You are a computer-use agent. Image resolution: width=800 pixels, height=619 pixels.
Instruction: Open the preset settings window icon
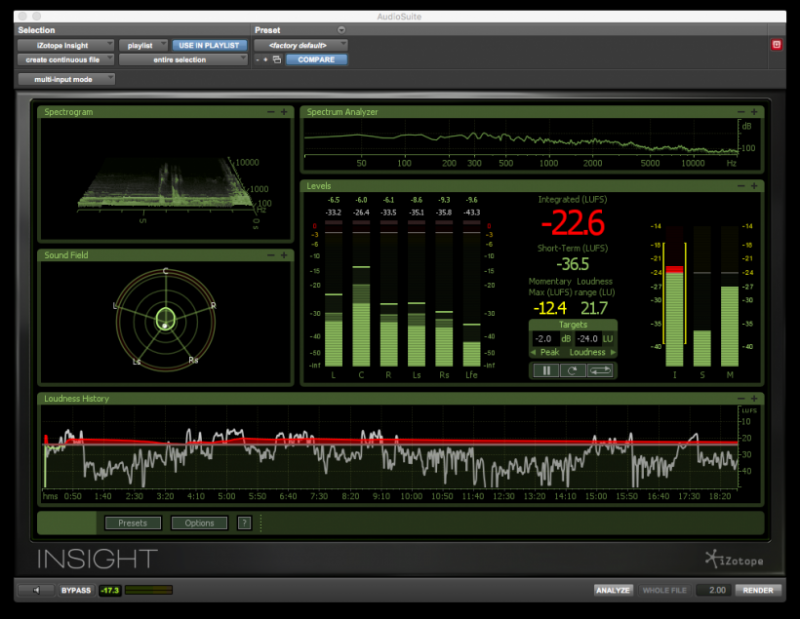tap(277, 60)
